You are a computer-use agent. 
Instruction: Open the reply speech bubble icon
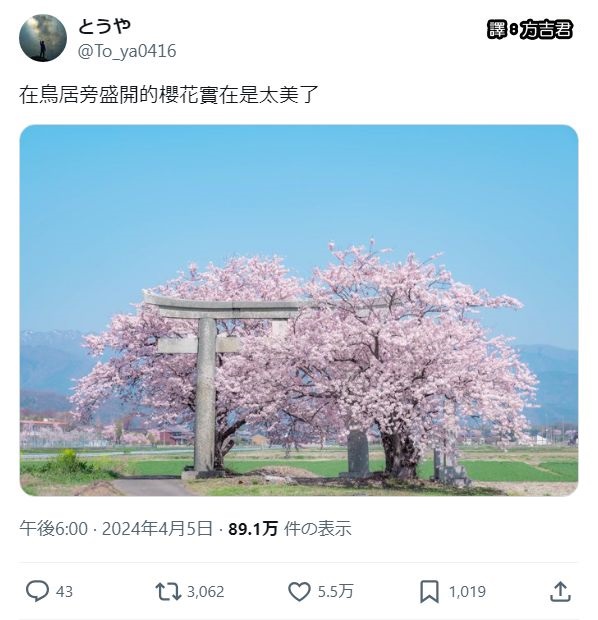click(x=37, y=591)
